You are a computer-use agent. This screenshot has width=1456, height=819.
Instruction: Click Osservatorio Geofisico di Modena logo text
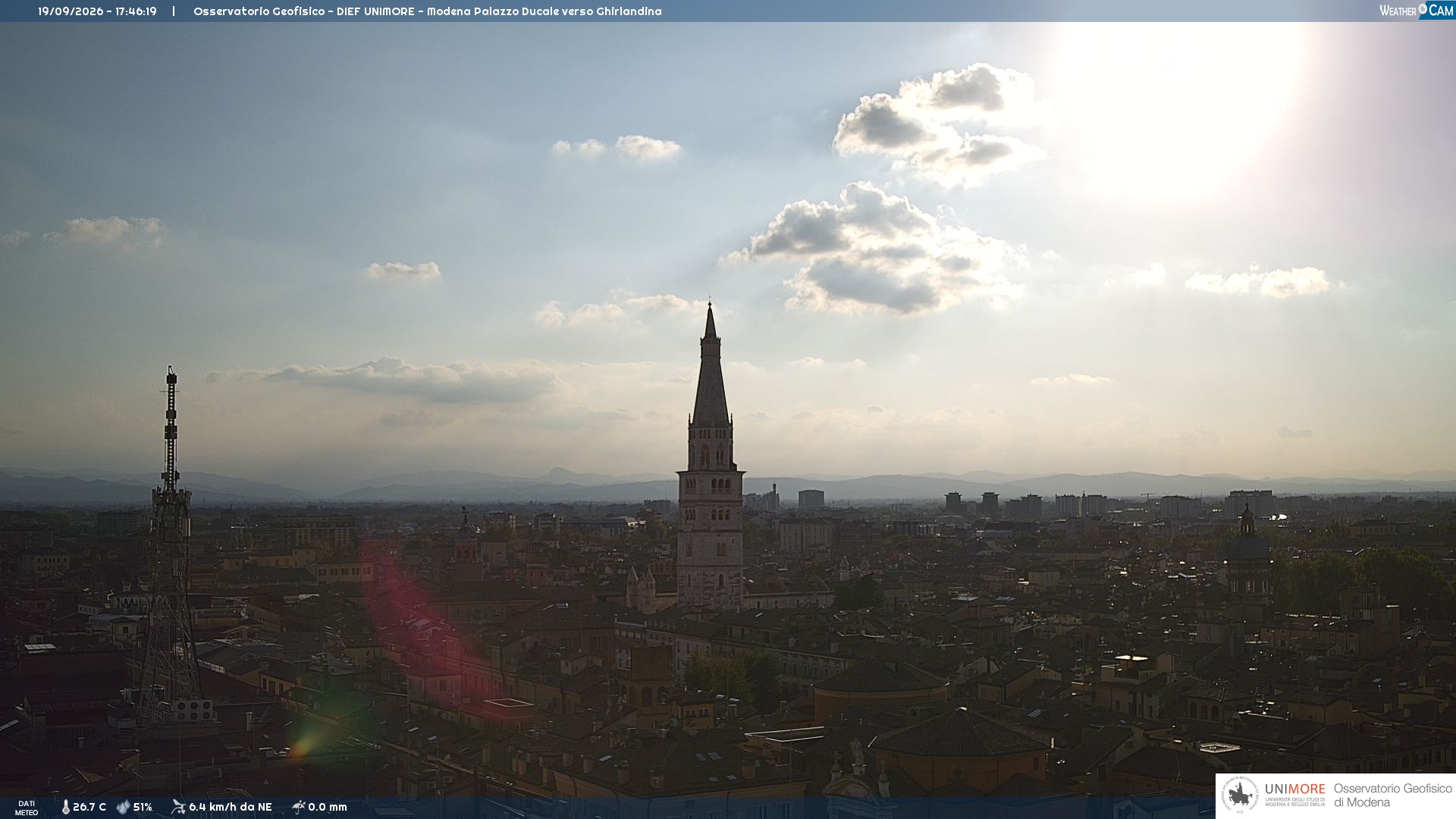coord(1392,795)
